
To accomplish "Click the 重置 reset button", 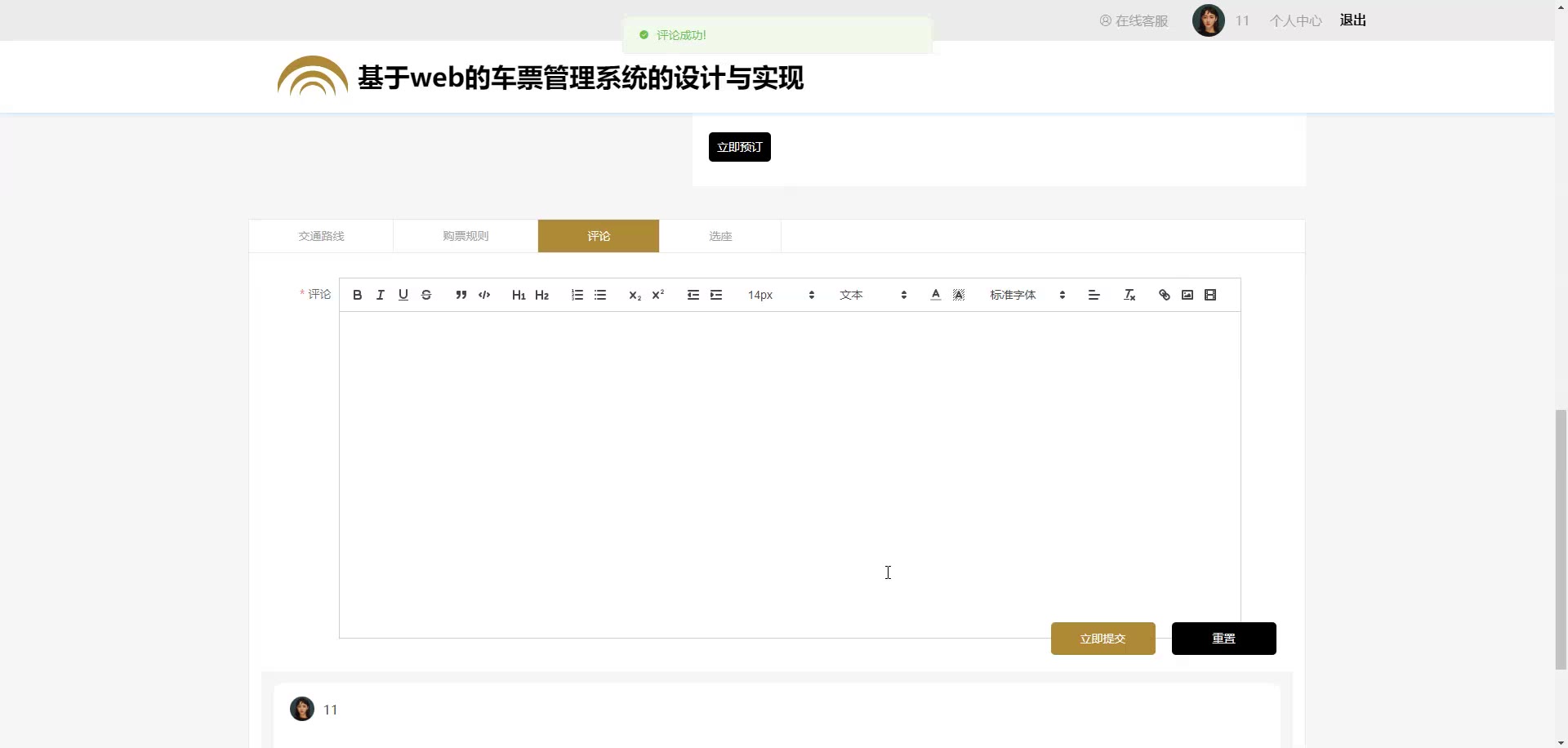I will pos(1224,639).
